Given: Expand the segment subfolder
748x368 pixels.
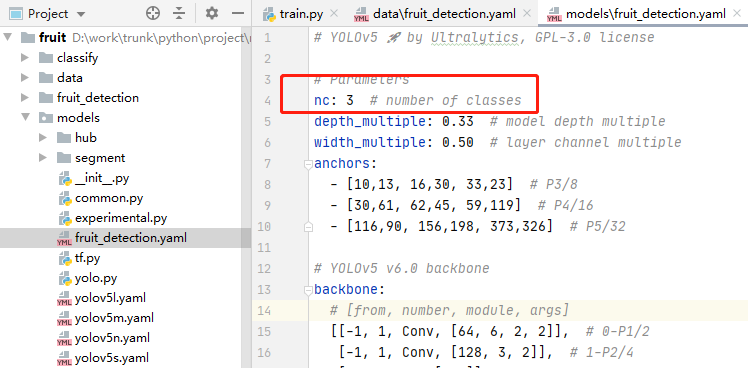Looking at the screenshot, I should pos(43,158).
